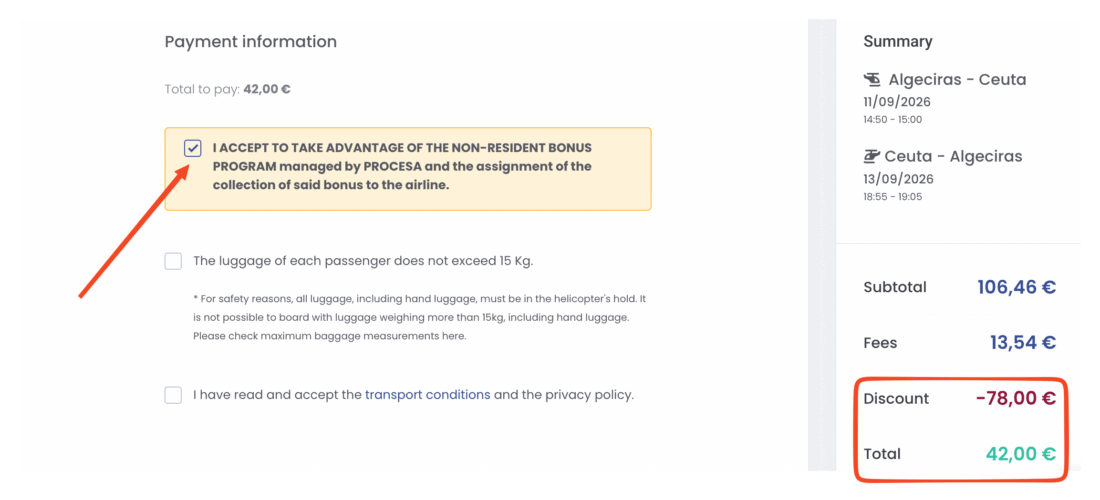This screenshot has height=500, width=1100.
Task: Click the return date 13/09/2026
Action: 898,179
